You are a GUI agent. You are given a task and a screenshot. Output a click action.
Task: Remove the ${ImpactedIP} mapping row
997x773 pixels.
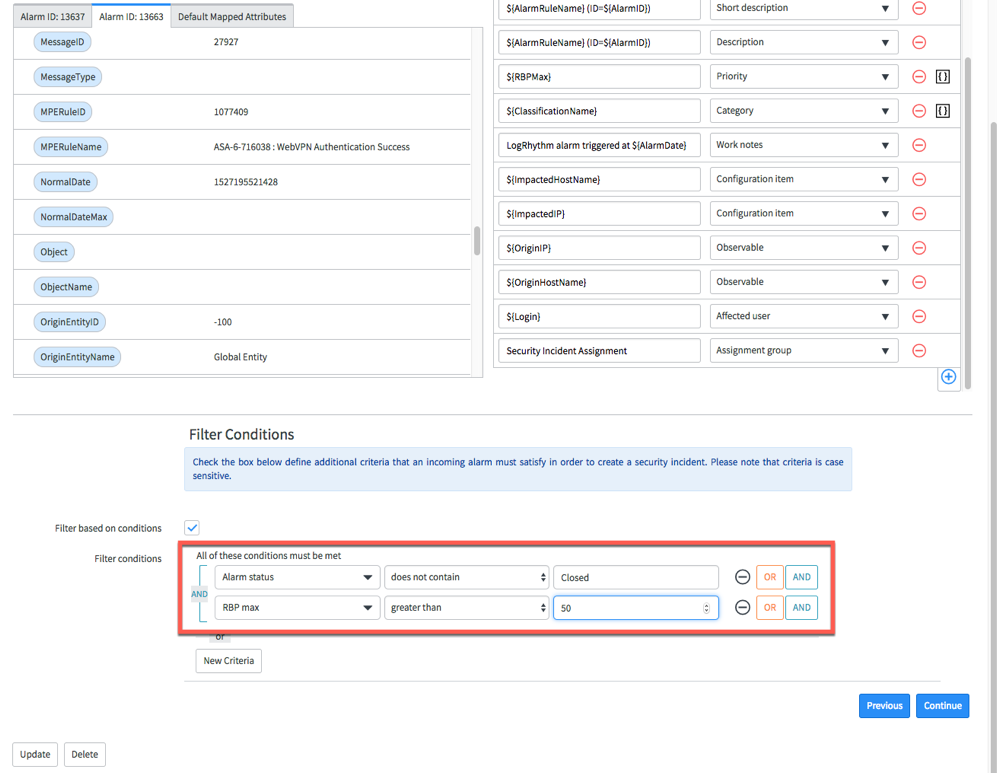point(919,214)
